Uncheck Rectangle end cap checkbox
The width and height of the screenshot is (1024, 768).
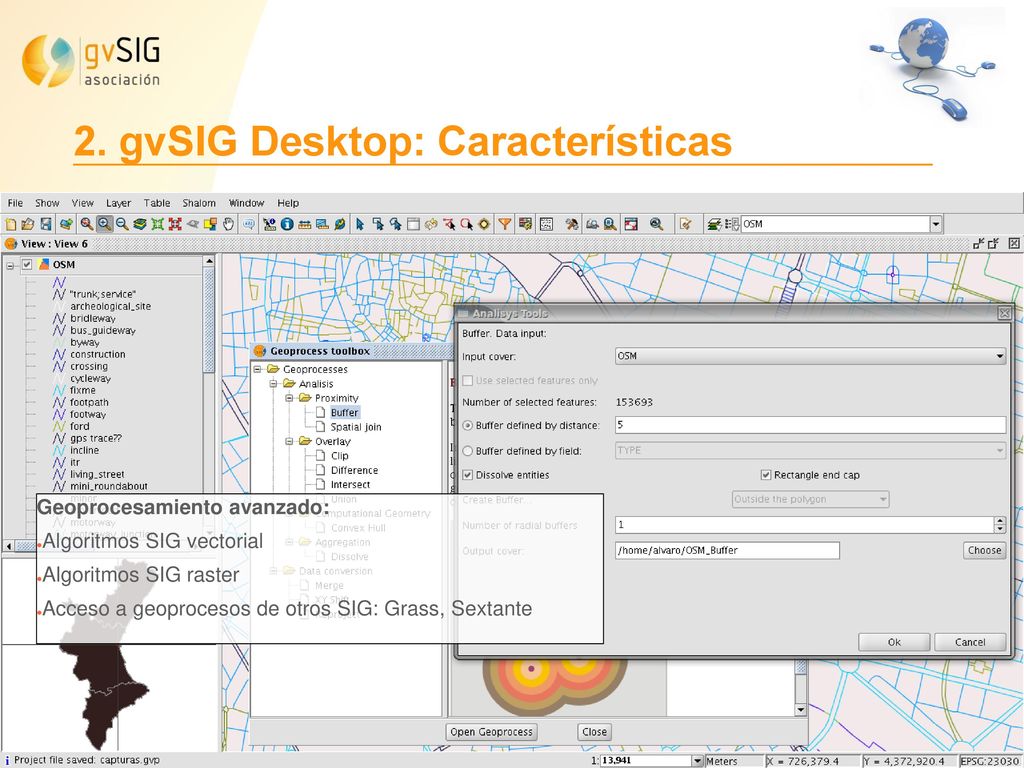(766, 475)
